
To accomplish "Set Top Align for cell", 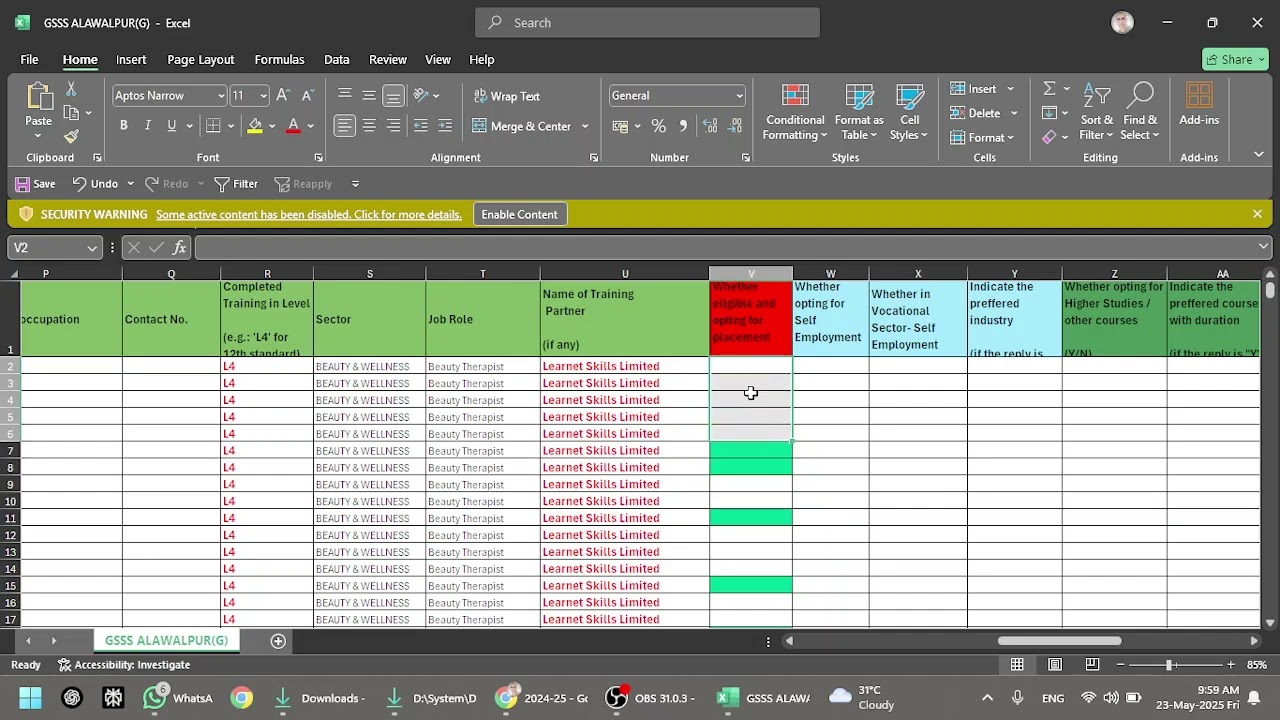I will tap(345, 95).
